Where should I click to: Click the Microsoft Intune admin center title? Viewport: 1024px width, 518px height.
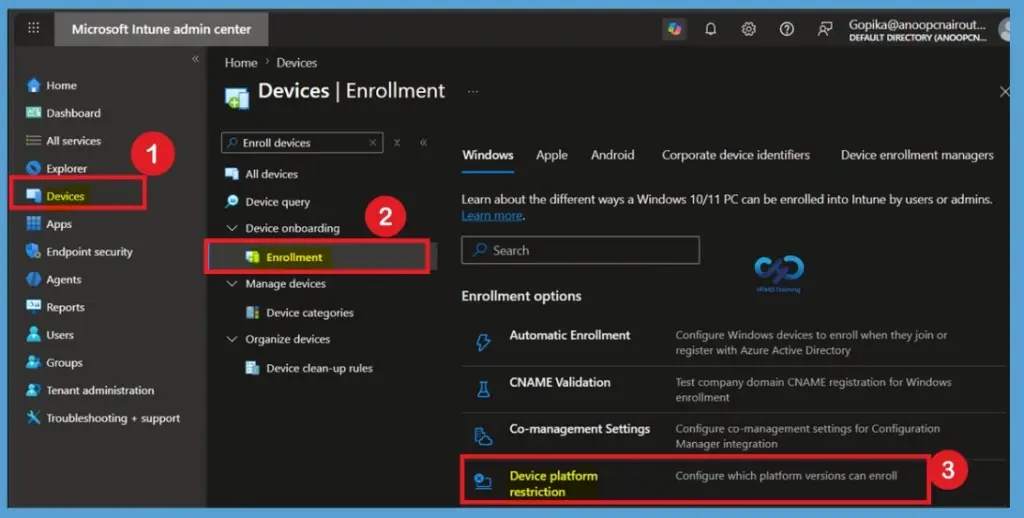pyautogui.click(x=161, y=29)
